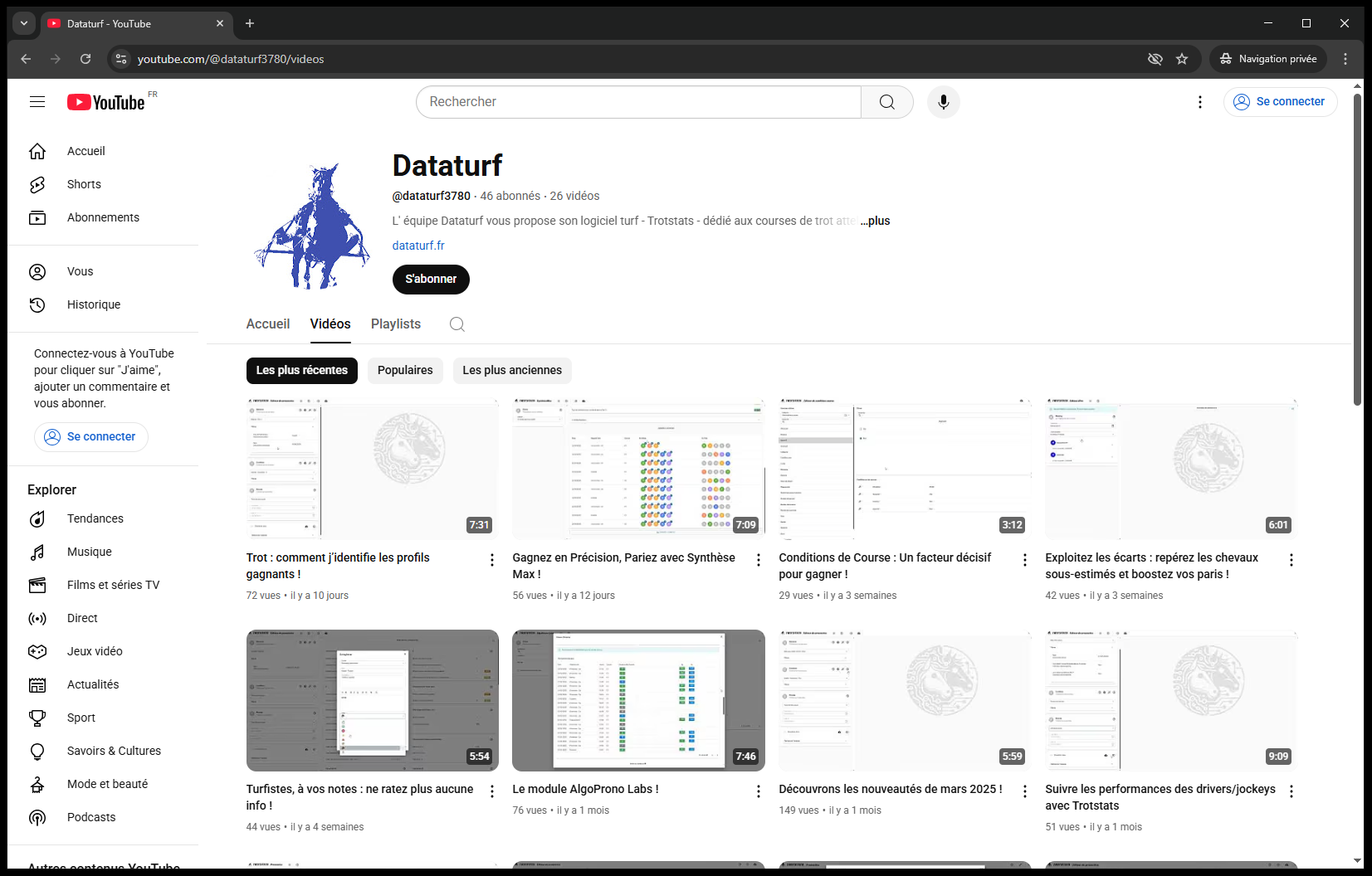Viewport: 1372px width, 876px height.
Task: Click the Dataturf channel avatar
Action: (312, 226)
